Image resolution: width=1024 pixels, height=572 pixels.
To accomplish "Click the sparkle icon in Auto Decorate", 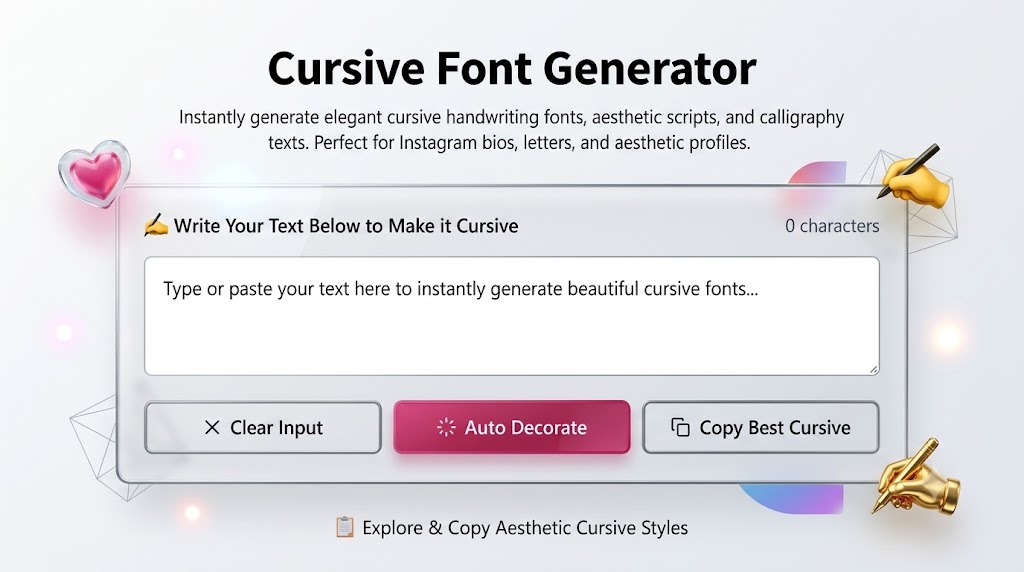I will pyautogui.click(x=446, y=427).
